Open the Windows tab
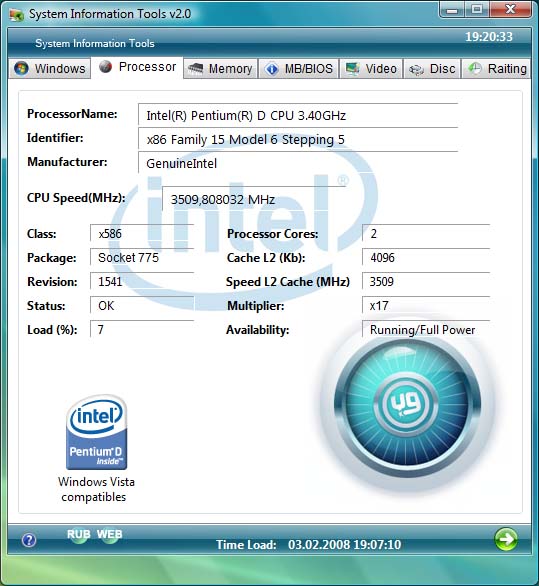Image resolution: width=539 pixels, height=586 pixels. tap(49, 69)
